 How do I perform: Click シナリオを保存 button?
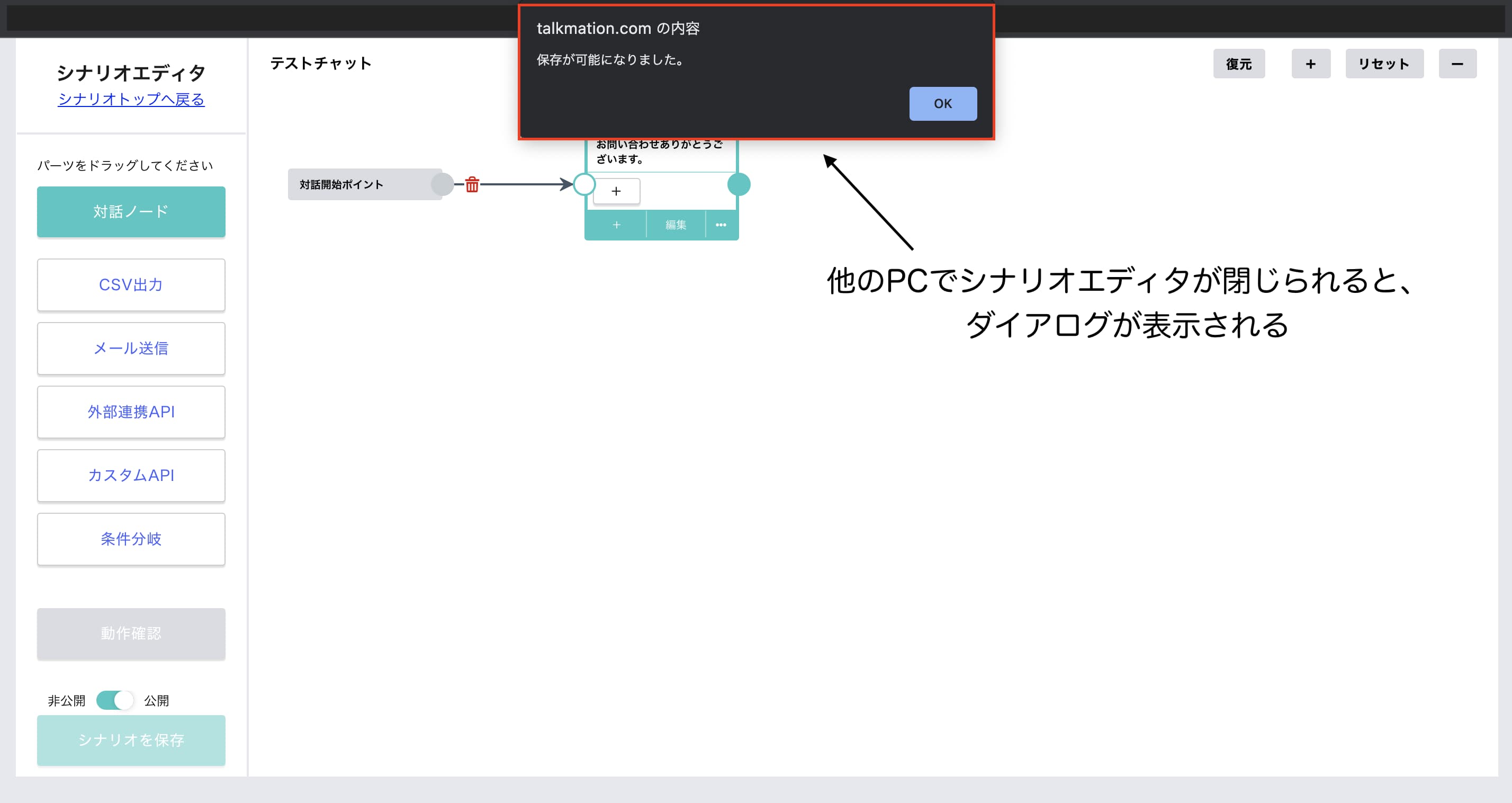[x=131, y=740]
